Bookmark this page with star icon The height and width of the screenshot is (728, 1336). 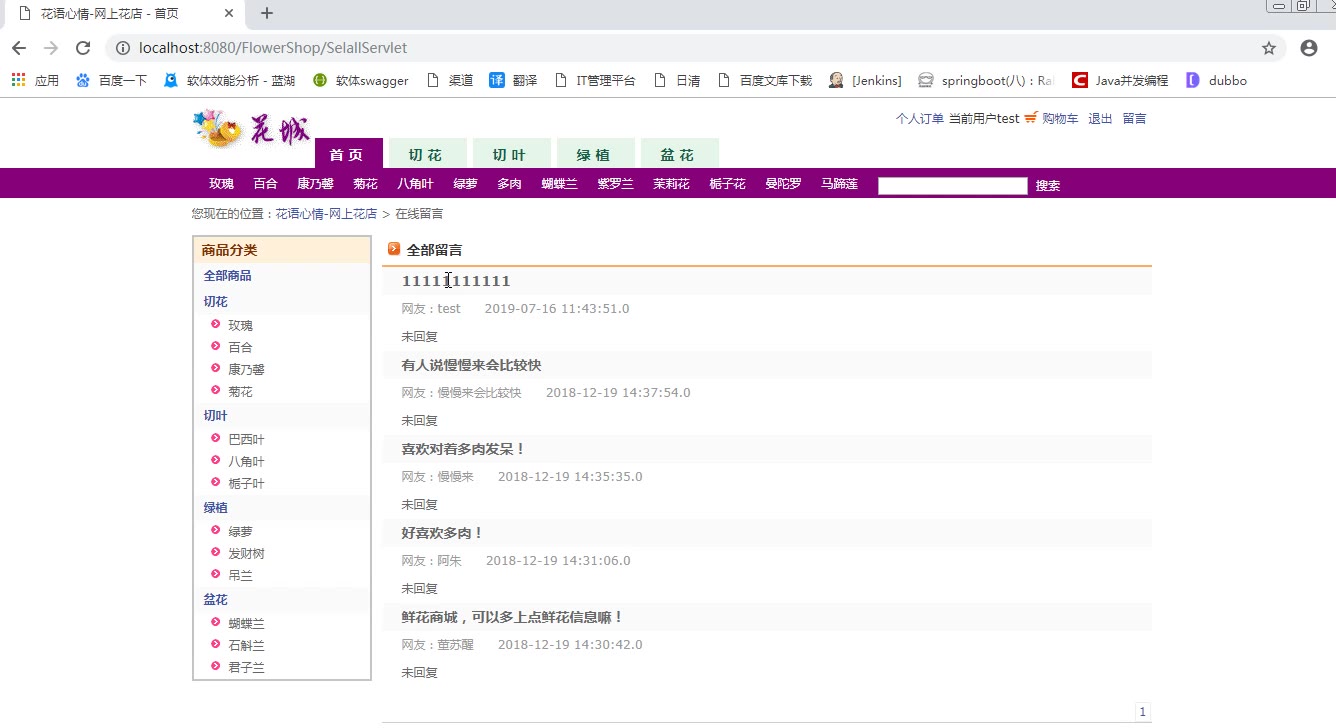pyautogui.click(x=1269, y=48)
